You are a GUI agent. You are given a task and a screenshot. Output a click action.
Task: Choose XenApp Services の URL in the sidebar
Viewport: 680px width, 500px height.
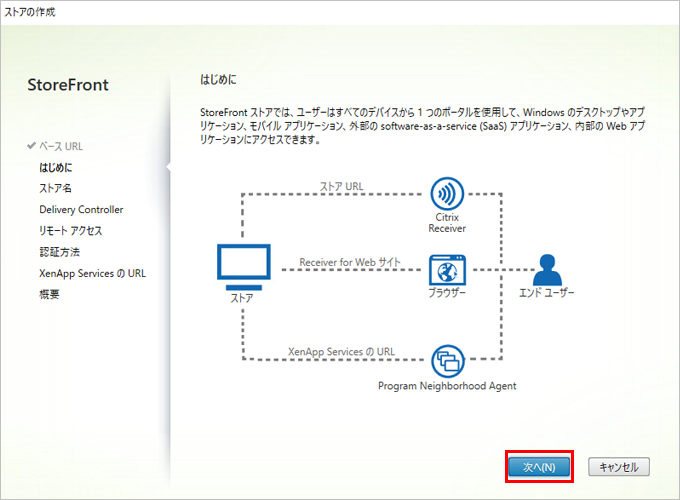(92, 273)
